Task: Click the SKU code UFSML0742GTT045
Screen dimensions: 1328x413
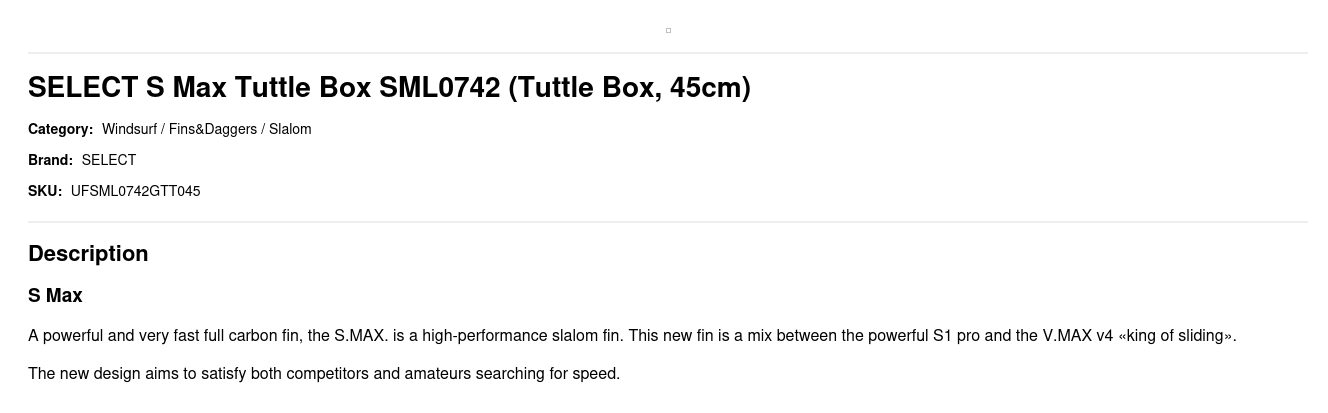Action: tap(135, 191)
